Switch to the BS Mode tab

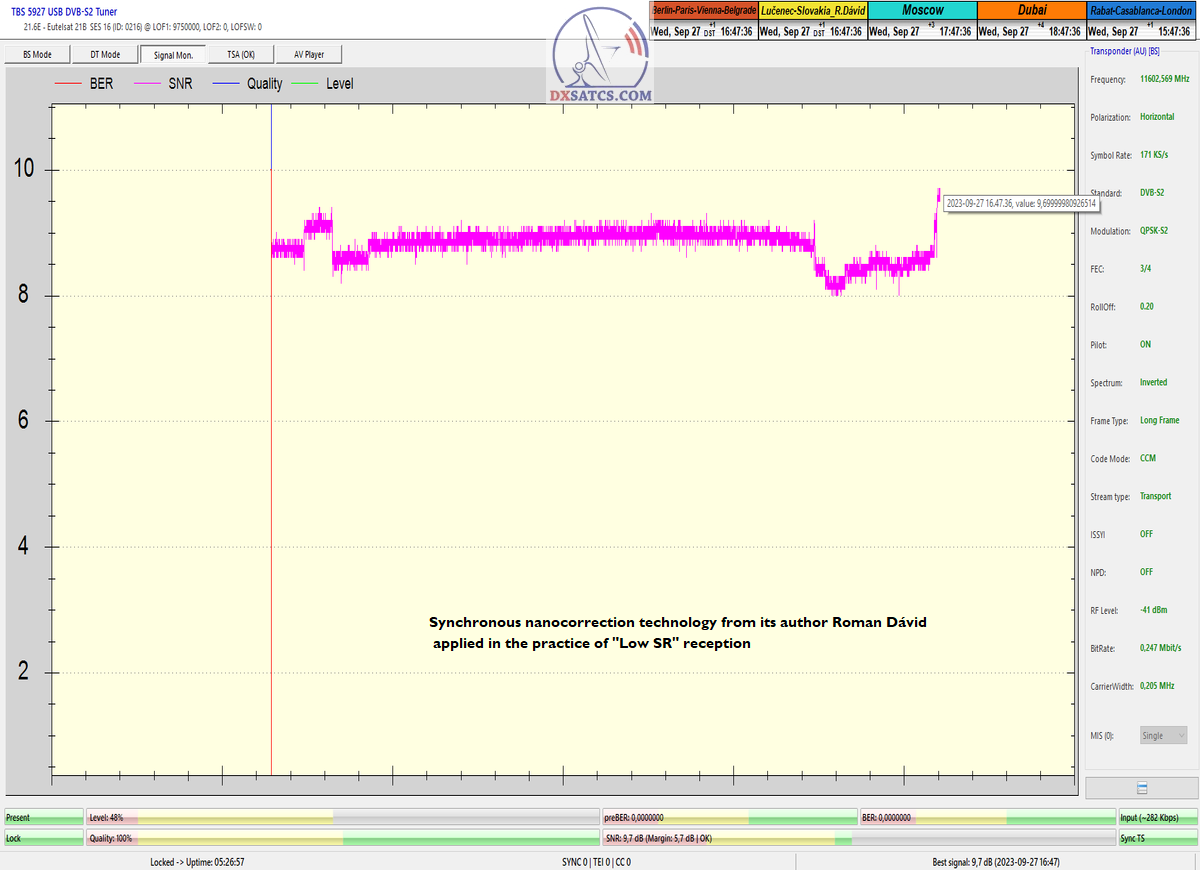pyautogui.click(x=37, y=54)
